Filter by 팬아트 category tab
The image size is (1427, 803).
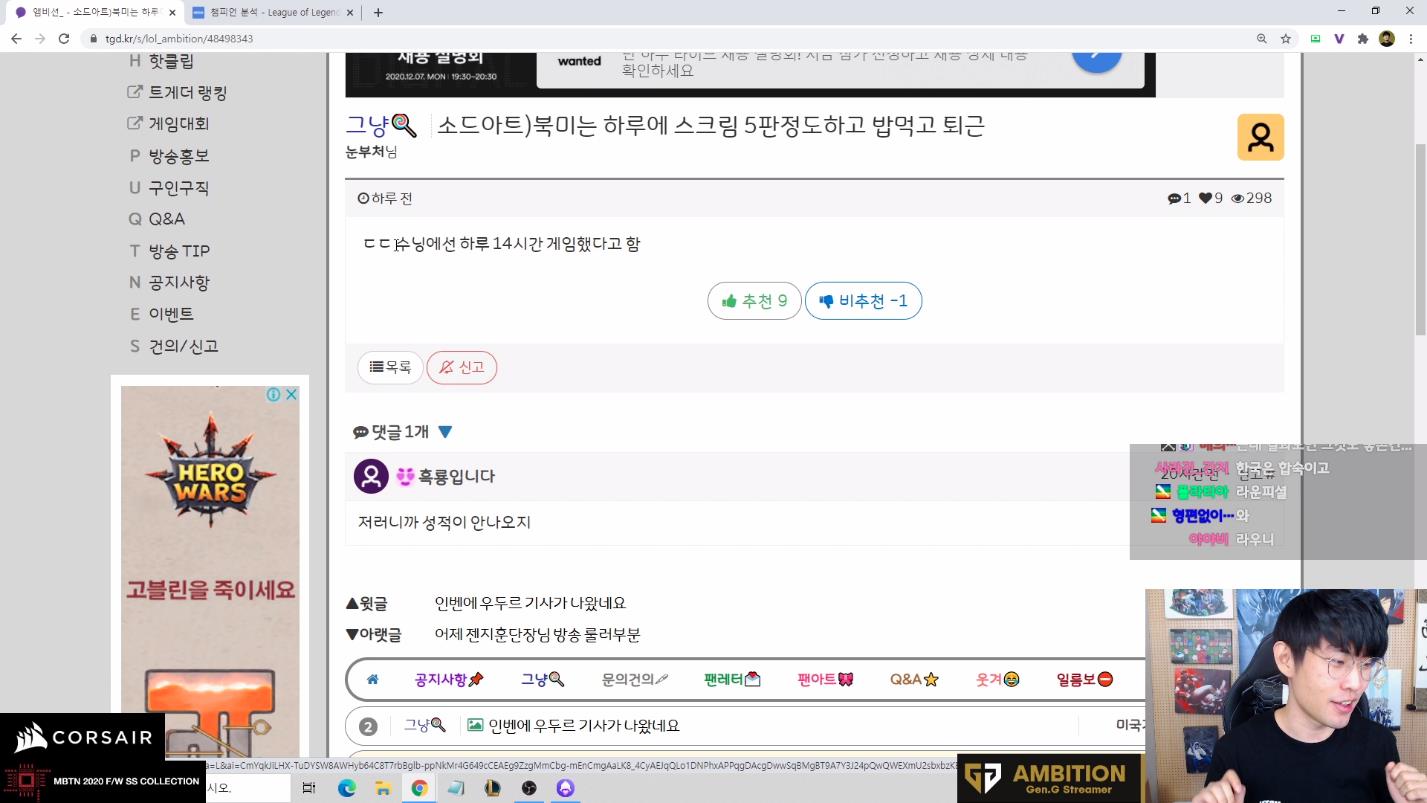tap(825, 679)
